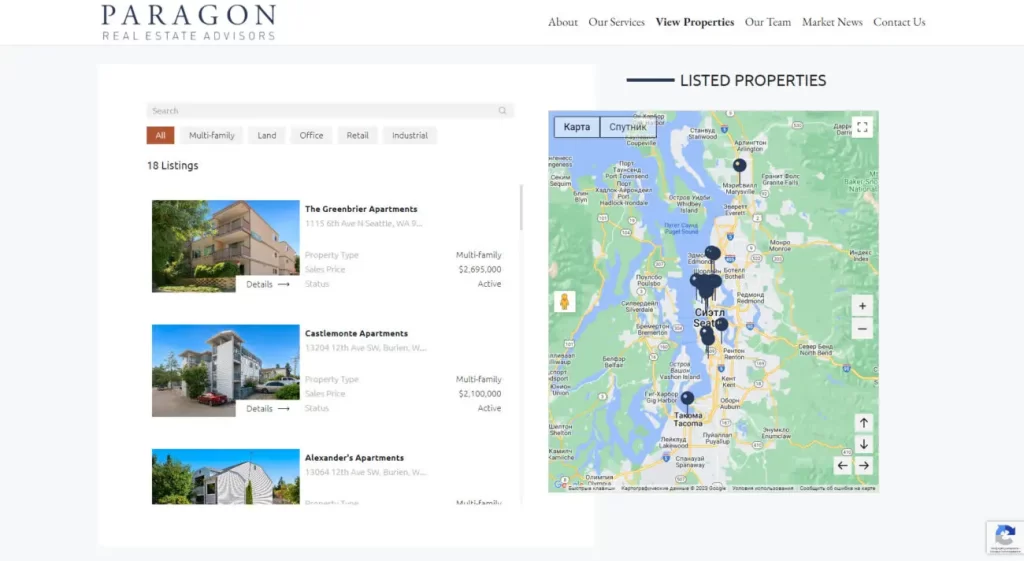1024x561 pixels.
Task: Pan the map right with arrow
Action: tap(863, 466)
